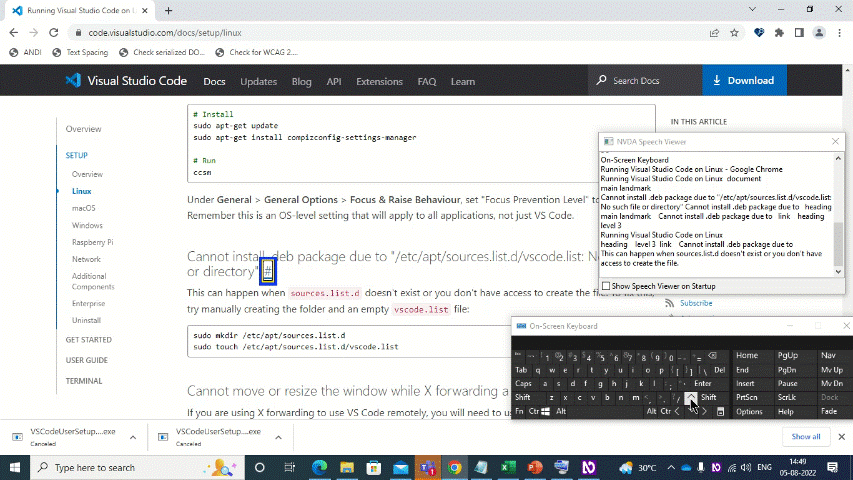Click the RSS Subscribe feed icon
Viewport: 853px width, 480px height.
[670, 303]
